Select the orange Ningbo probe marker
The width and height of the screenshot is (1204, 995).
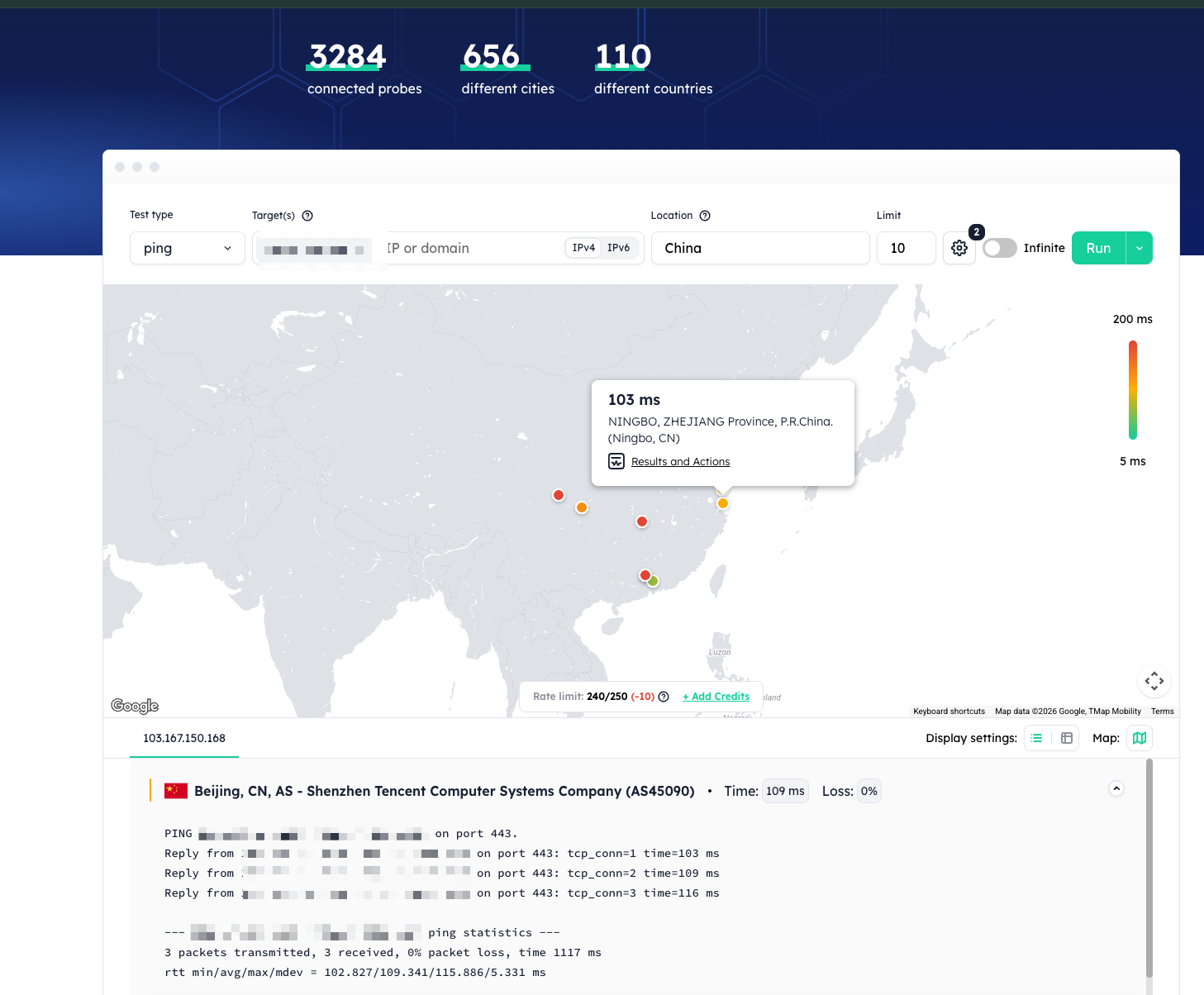point(723,503)
